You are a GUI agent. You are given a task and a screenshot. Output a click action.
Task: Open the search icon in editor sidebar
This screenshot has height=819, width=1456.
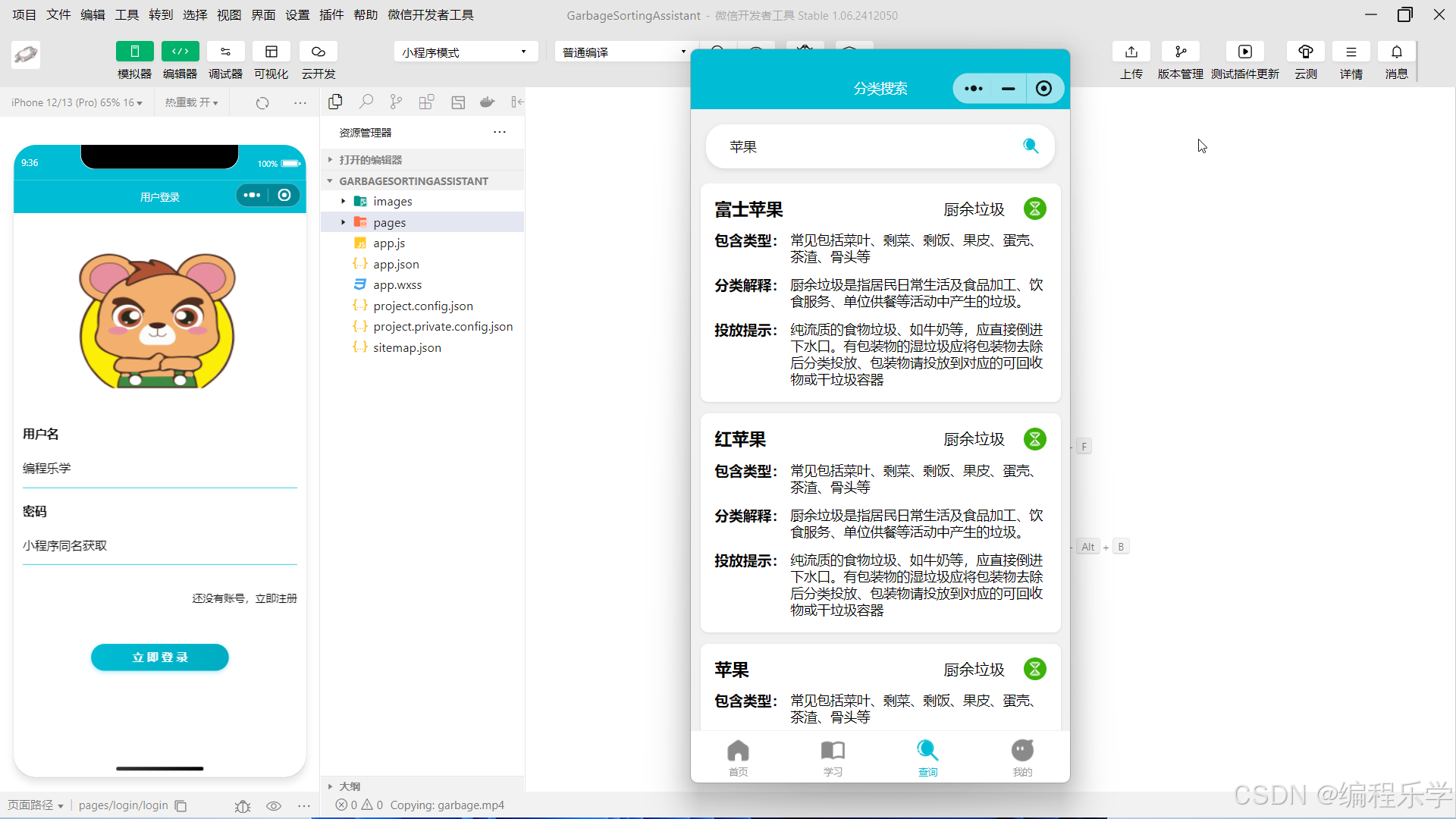click(x=366, y=102)
